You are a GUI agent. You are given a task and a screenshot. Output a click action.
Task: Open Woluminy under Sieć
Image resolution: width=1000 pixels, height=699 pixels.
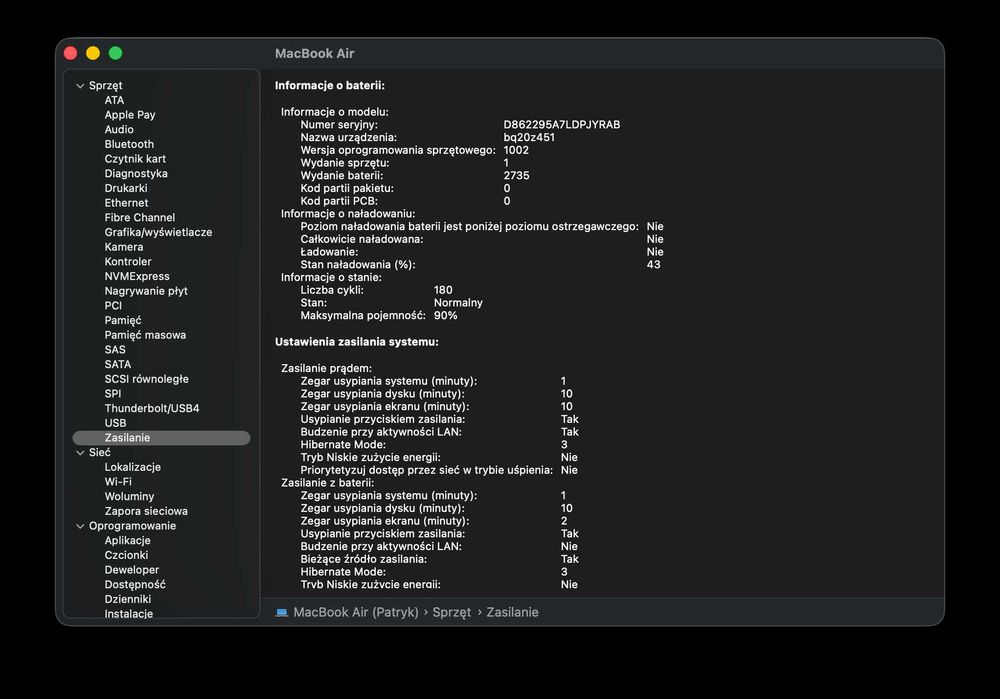(x=129, y=496)
